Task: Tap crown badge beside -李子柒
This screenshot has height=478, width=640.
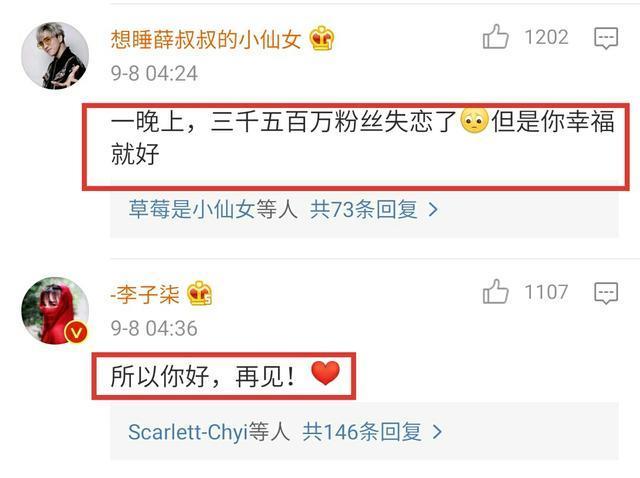Action: click(x=199, y=293)
